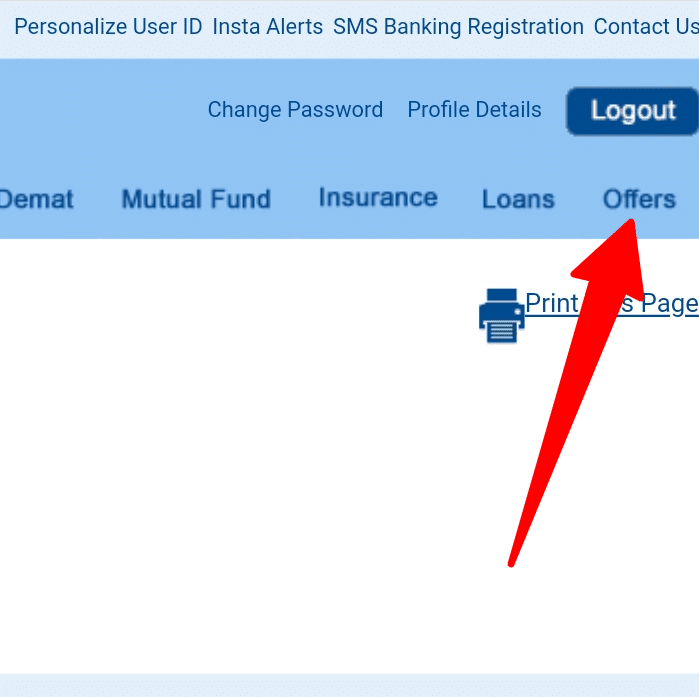Open Personalize User ID
The width and height of the screenshot is (699, 697).
pos(108,27)
